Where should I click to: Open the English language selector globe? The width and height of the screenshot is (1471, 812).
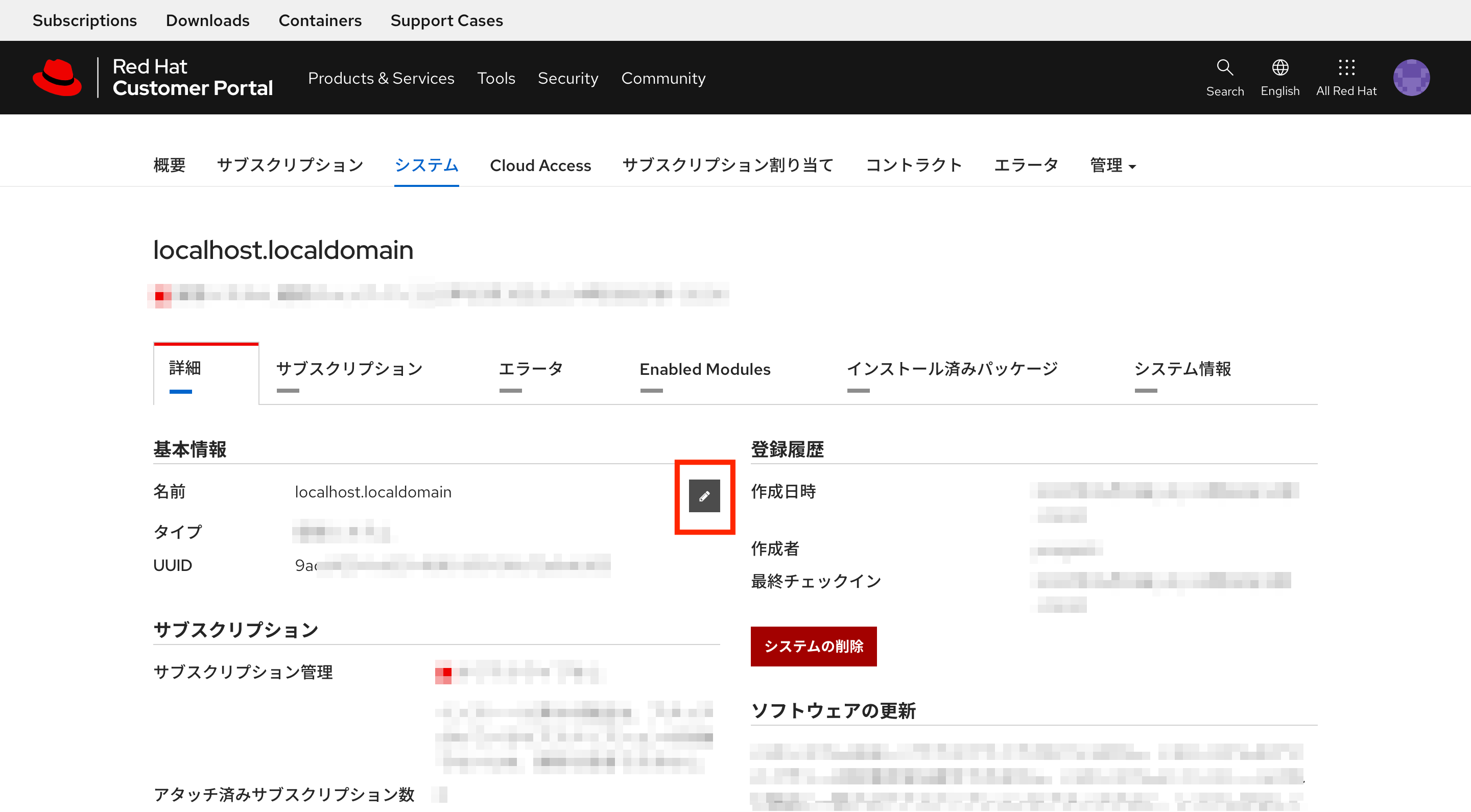[x=1279, y=77]
